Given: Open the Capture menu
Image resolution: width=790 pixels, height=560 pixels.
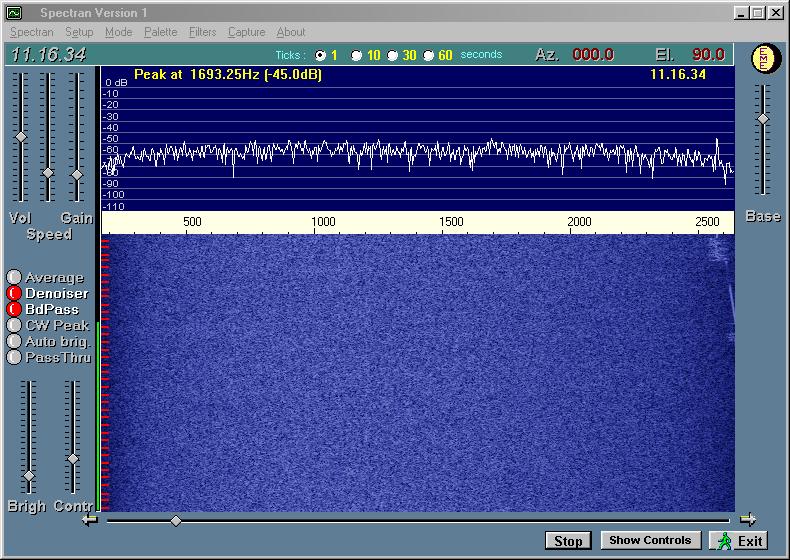Looking at the screenshot, I should pyautogui.click(x=246, y=32).
